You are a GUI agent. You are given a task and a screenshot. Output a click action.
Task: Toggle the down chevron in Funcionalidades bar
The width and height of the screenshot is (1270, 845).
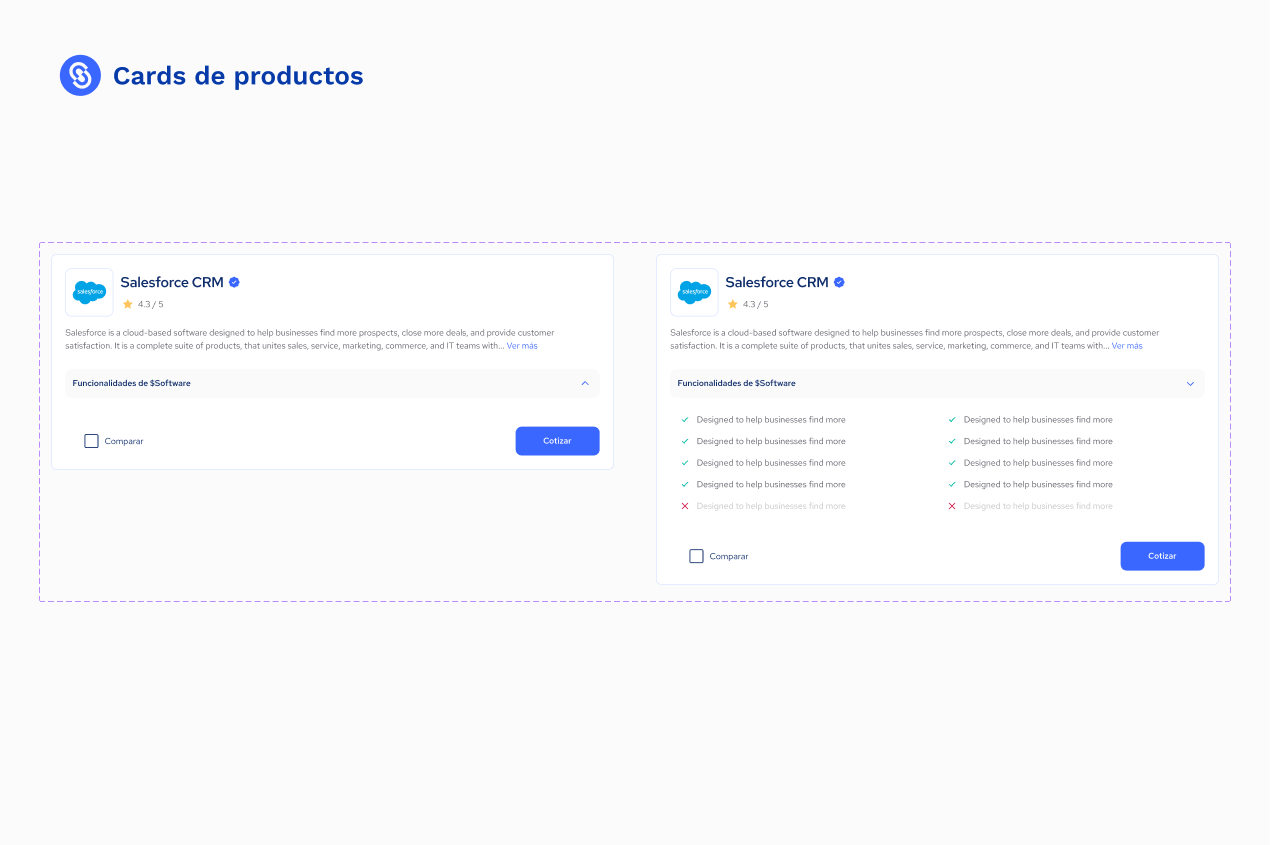1190,383
